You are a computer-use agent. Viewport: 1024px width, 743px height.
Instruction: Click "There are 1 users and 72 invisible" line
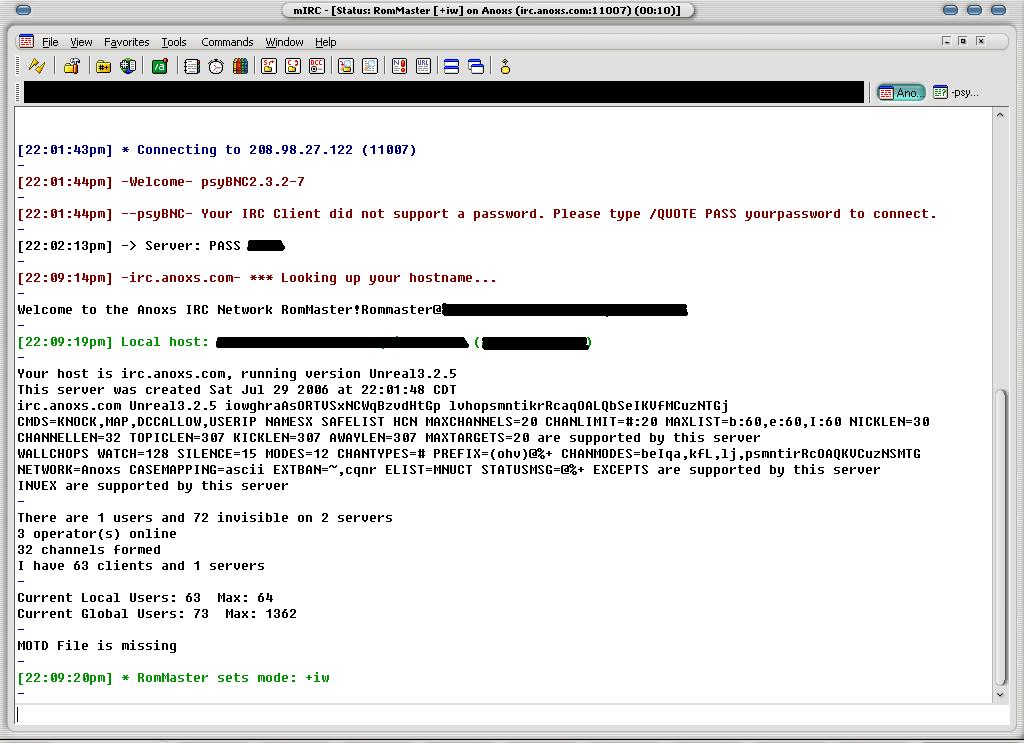pyautogui.click(x=205, y=518)
